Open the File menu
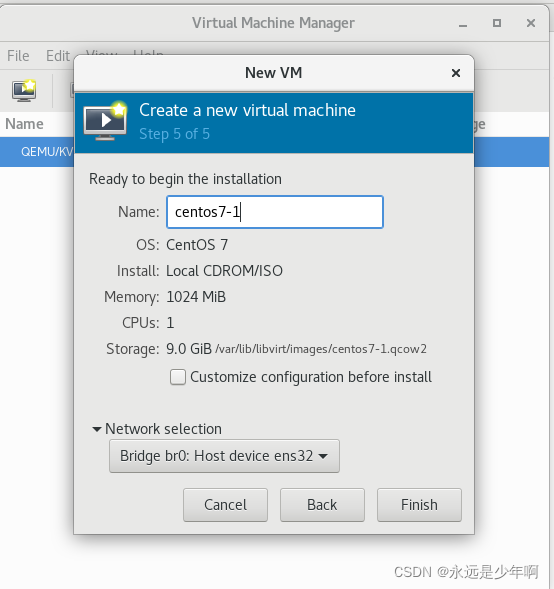The width and height of the screenshot is (554, 589). click(x=18, y=56)
